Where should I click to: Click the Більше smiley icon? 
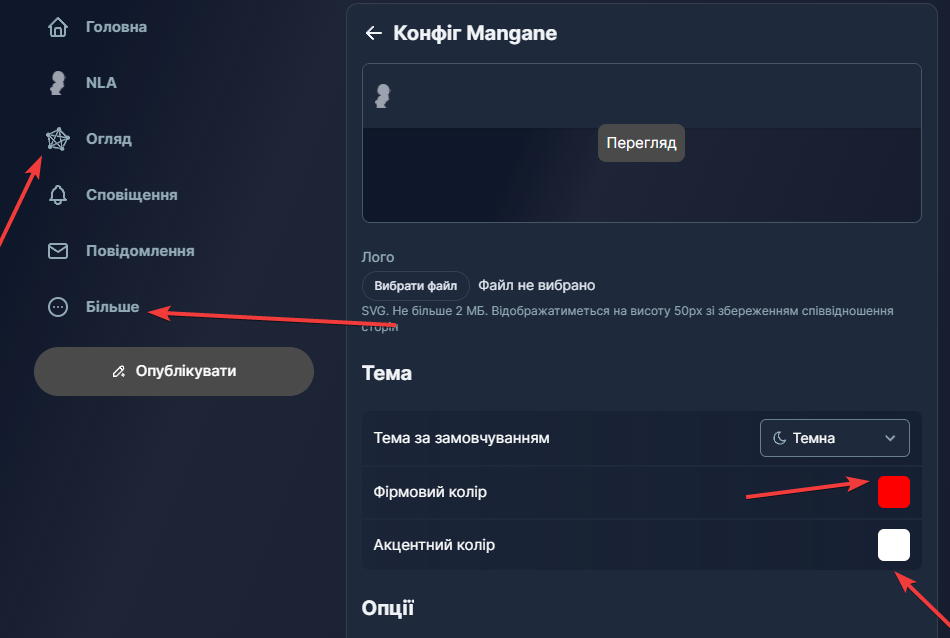(56, 307)
